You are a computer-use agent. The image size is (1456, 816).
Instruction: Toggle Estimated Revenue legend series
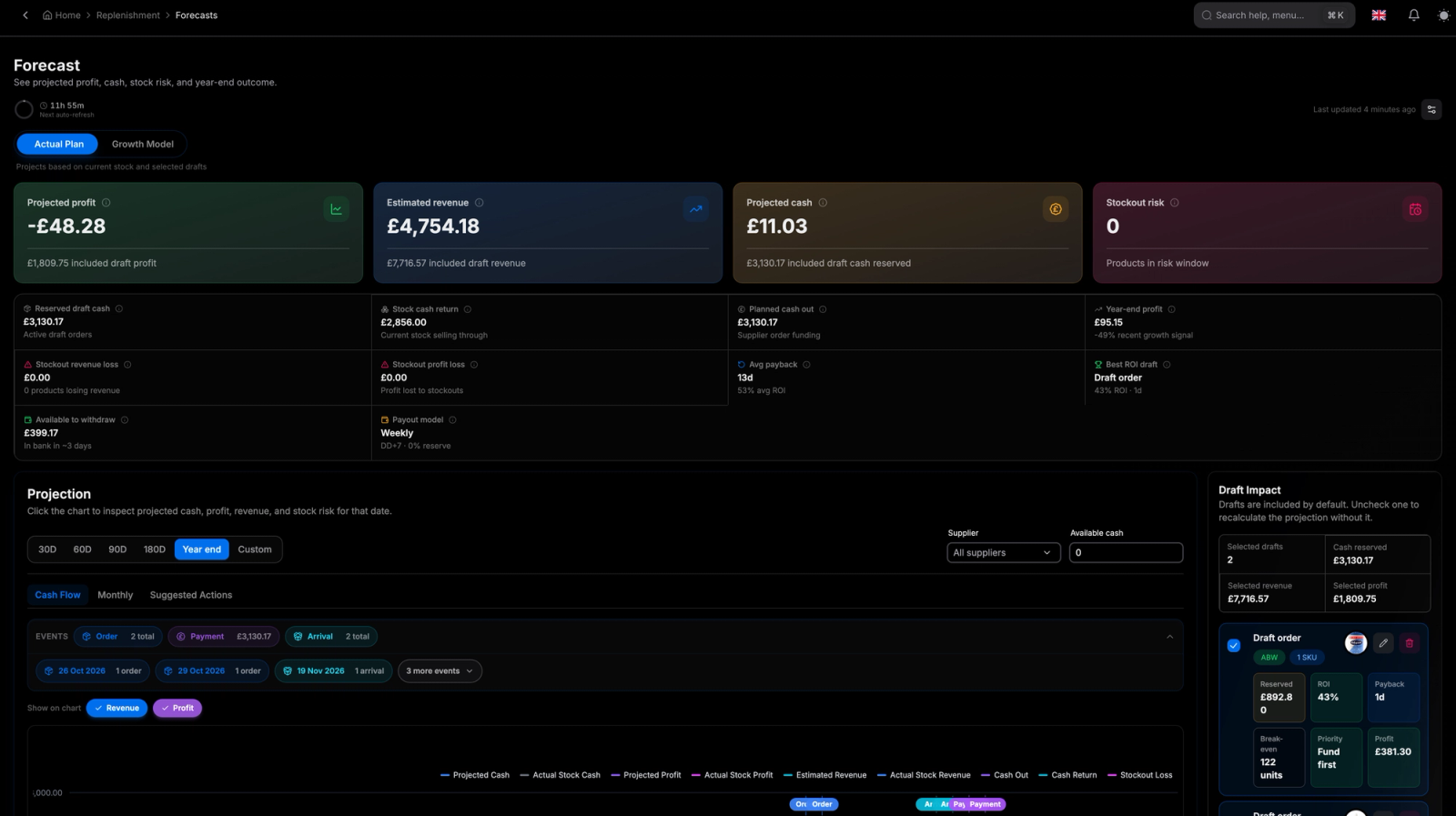point(824,775)
